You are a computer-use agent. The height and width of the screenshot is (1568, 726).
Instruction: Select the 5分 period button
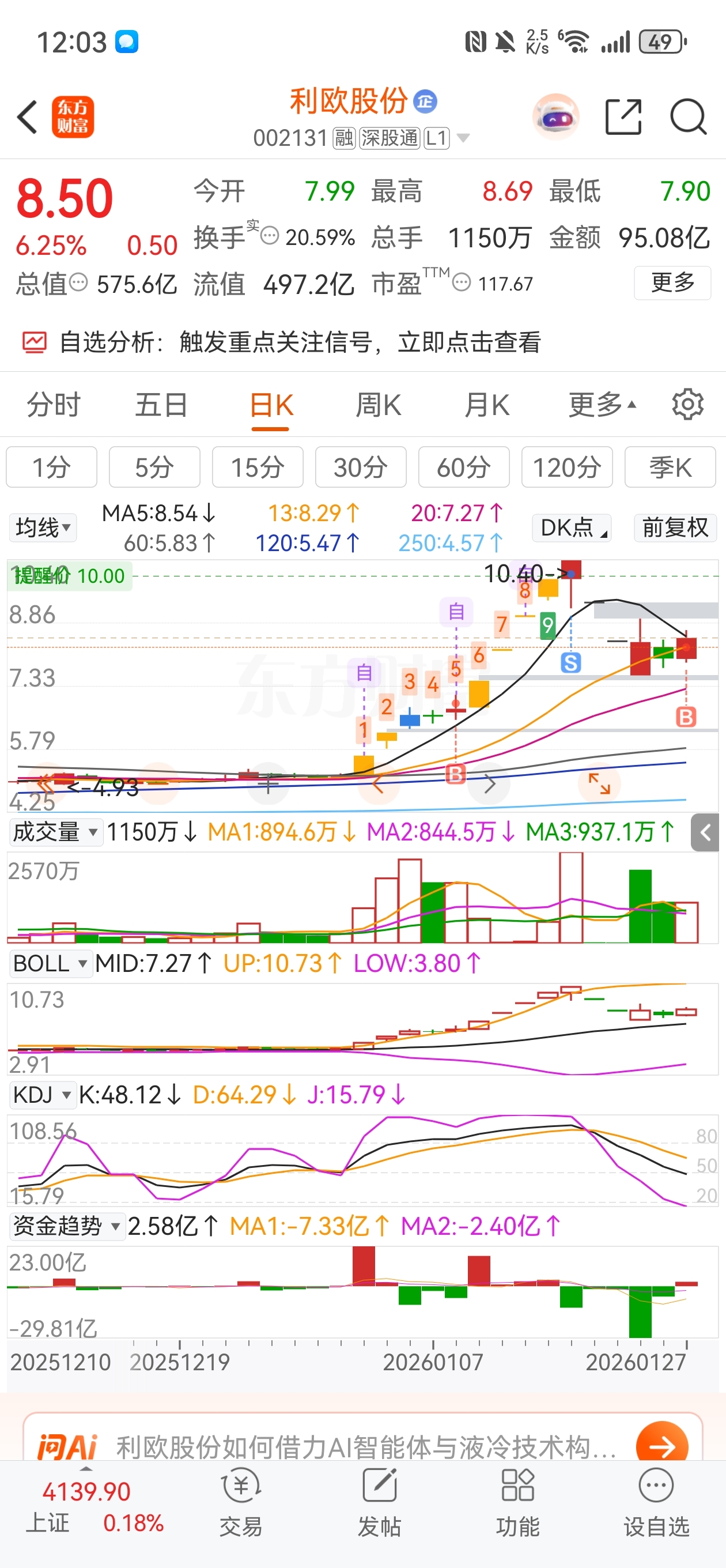pos(154,467)
